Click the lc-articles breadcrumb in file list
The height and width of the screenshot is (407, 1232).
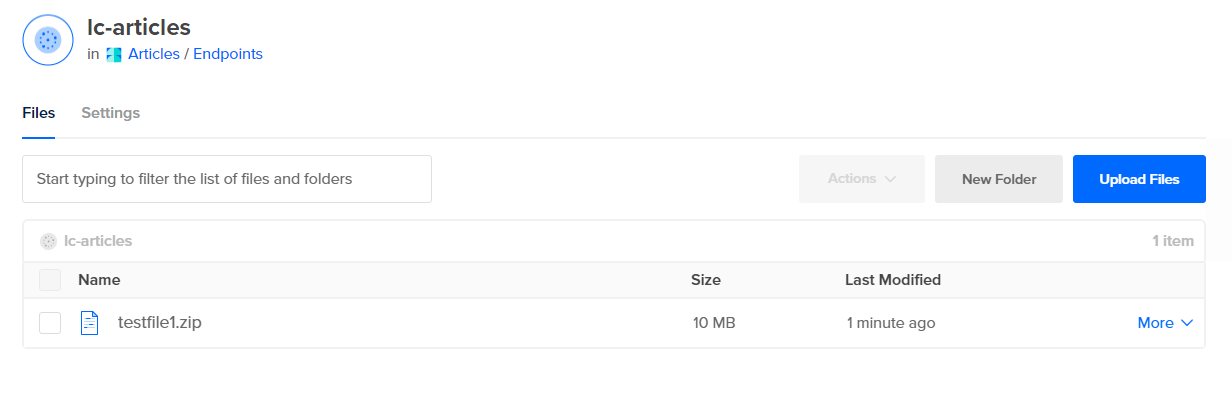point(98,241)
